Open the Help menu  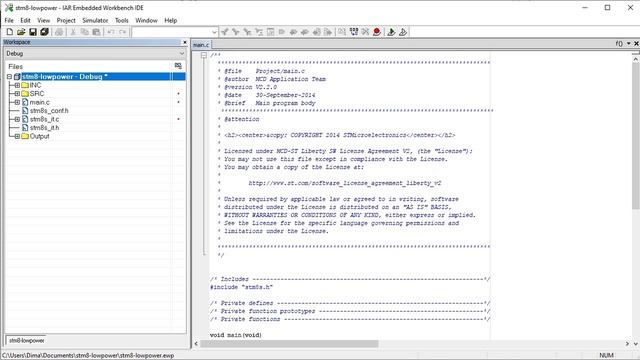click(x=171, y=20)
